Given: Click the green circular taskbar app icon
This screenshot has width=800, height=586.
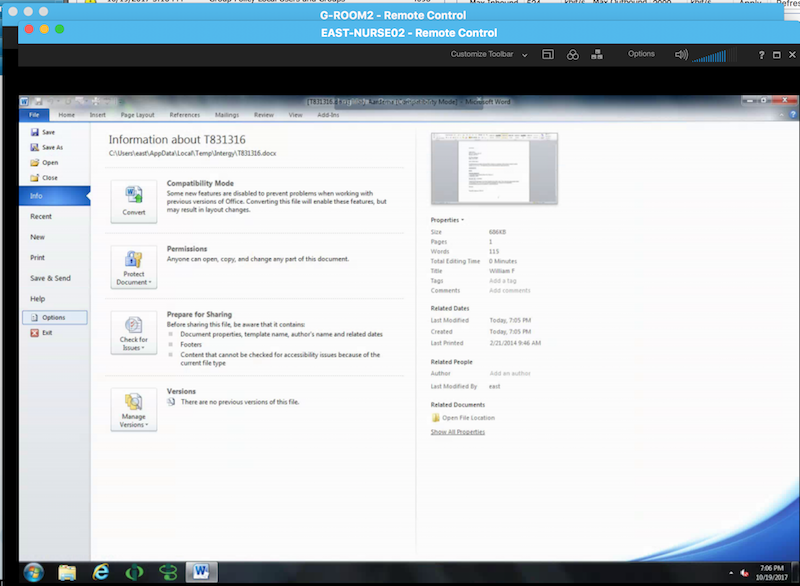Looking at the screenshot, I should pos(134,573).
